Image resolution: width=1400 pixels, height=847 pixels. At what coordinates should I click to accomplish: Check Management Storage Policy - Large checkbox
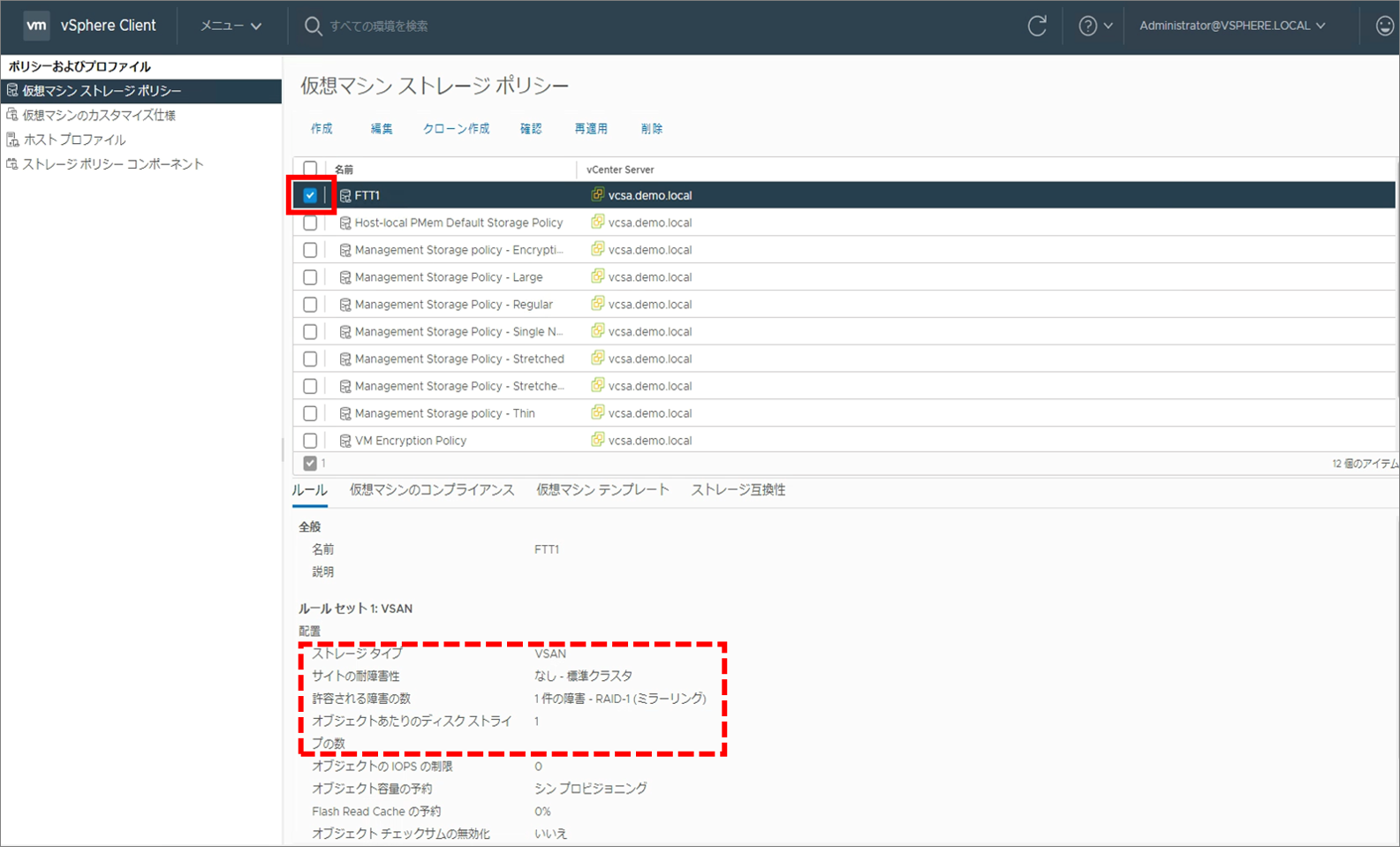[310, 277]
